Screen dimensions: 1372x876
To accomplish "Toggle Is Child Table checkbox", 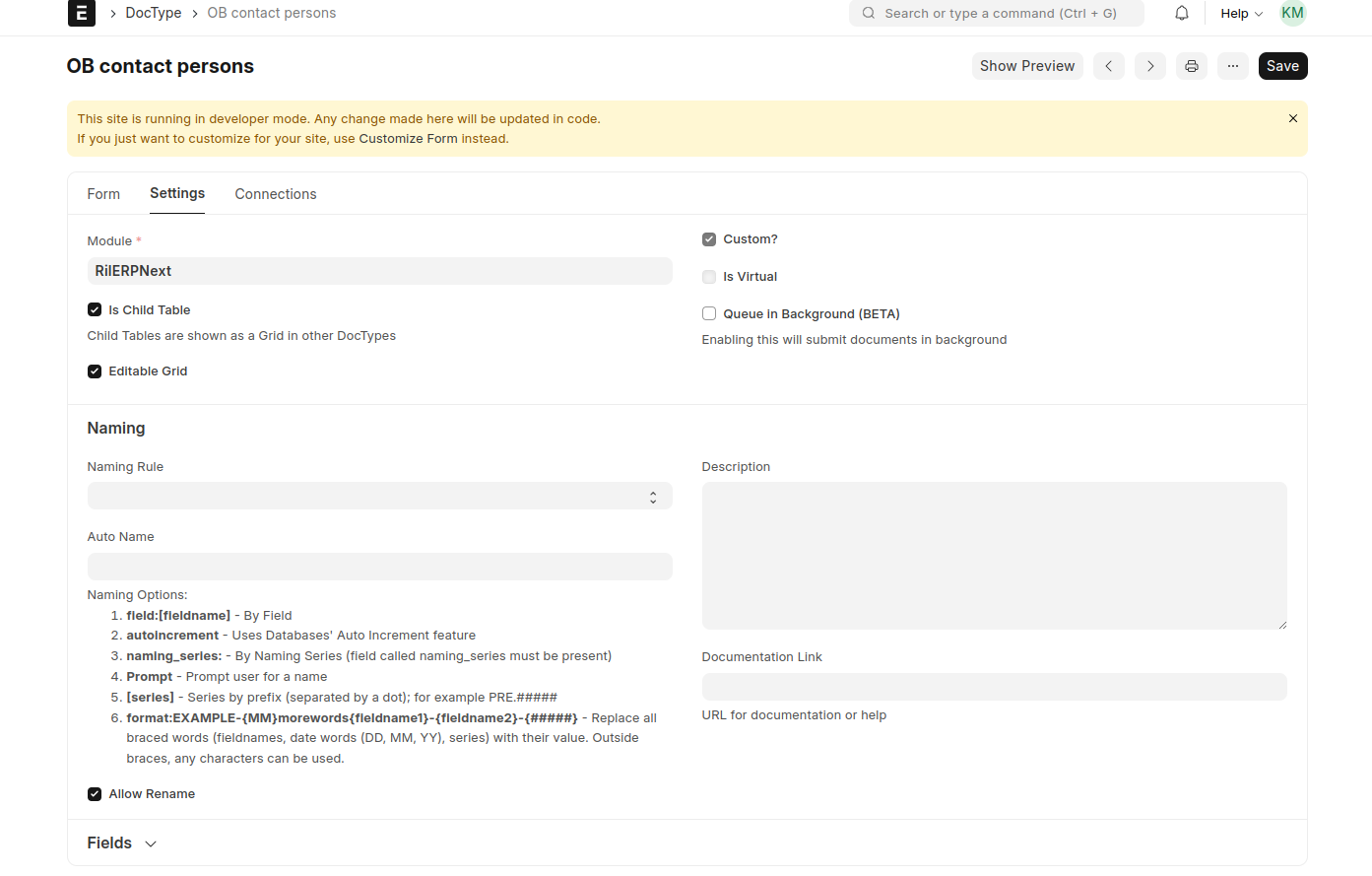I will coord(95,309).
